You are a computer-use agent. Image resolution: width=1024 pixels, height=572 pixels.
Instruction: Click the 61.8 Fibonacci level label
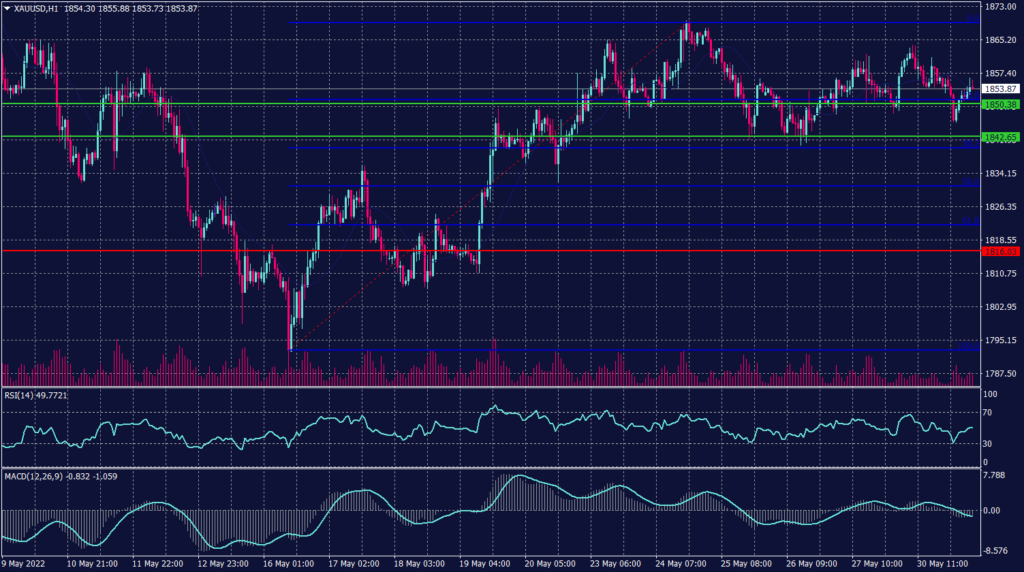pyautogui.click(x=968, y=221)
